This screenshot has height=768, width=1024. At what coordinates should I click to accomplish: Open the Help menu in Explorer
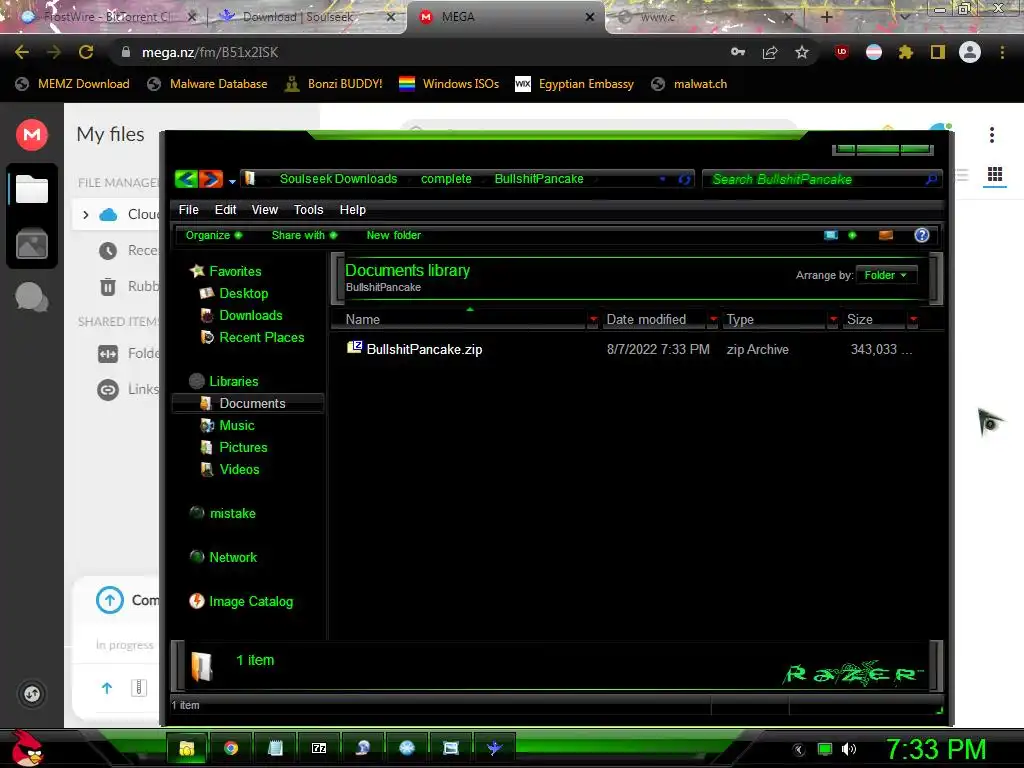coord(353,210)
